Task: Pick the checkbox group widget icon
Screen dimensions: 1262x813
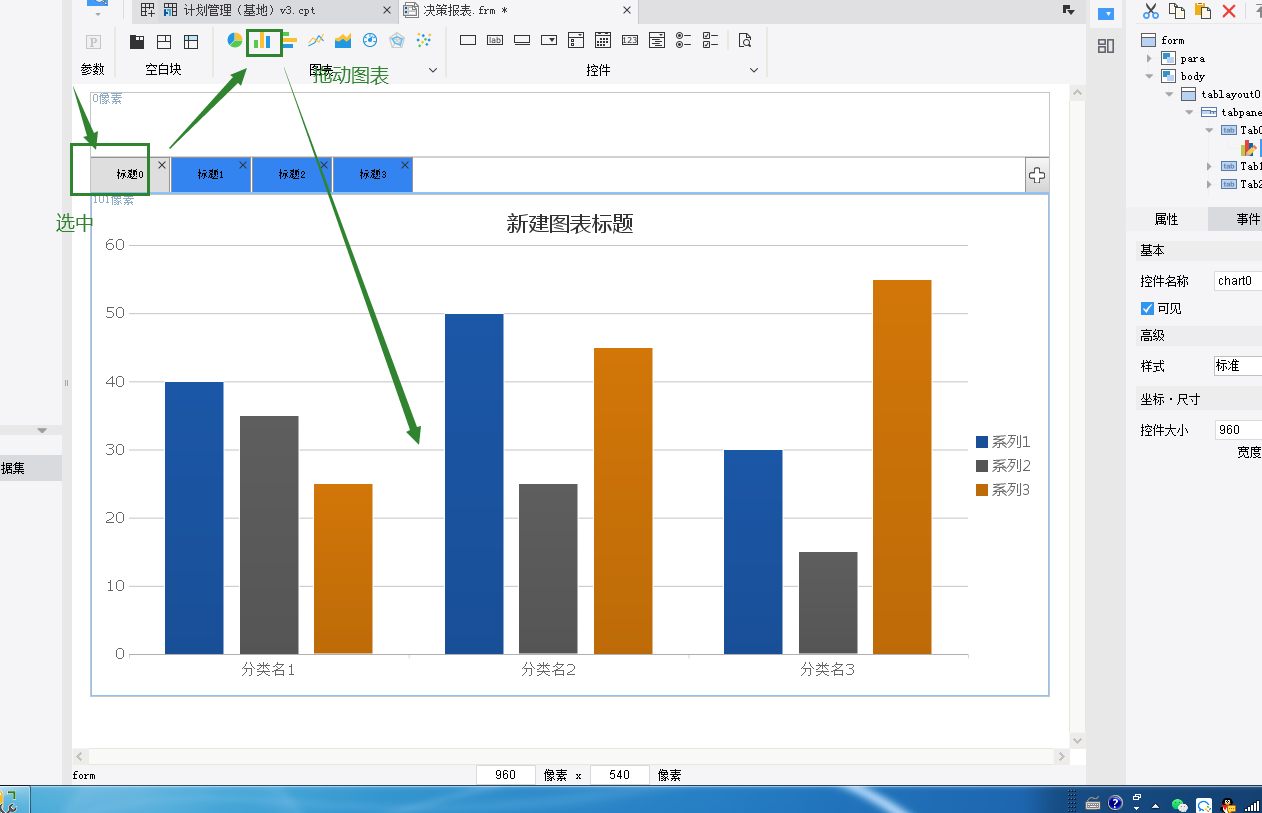Action: tap(711, 41)
